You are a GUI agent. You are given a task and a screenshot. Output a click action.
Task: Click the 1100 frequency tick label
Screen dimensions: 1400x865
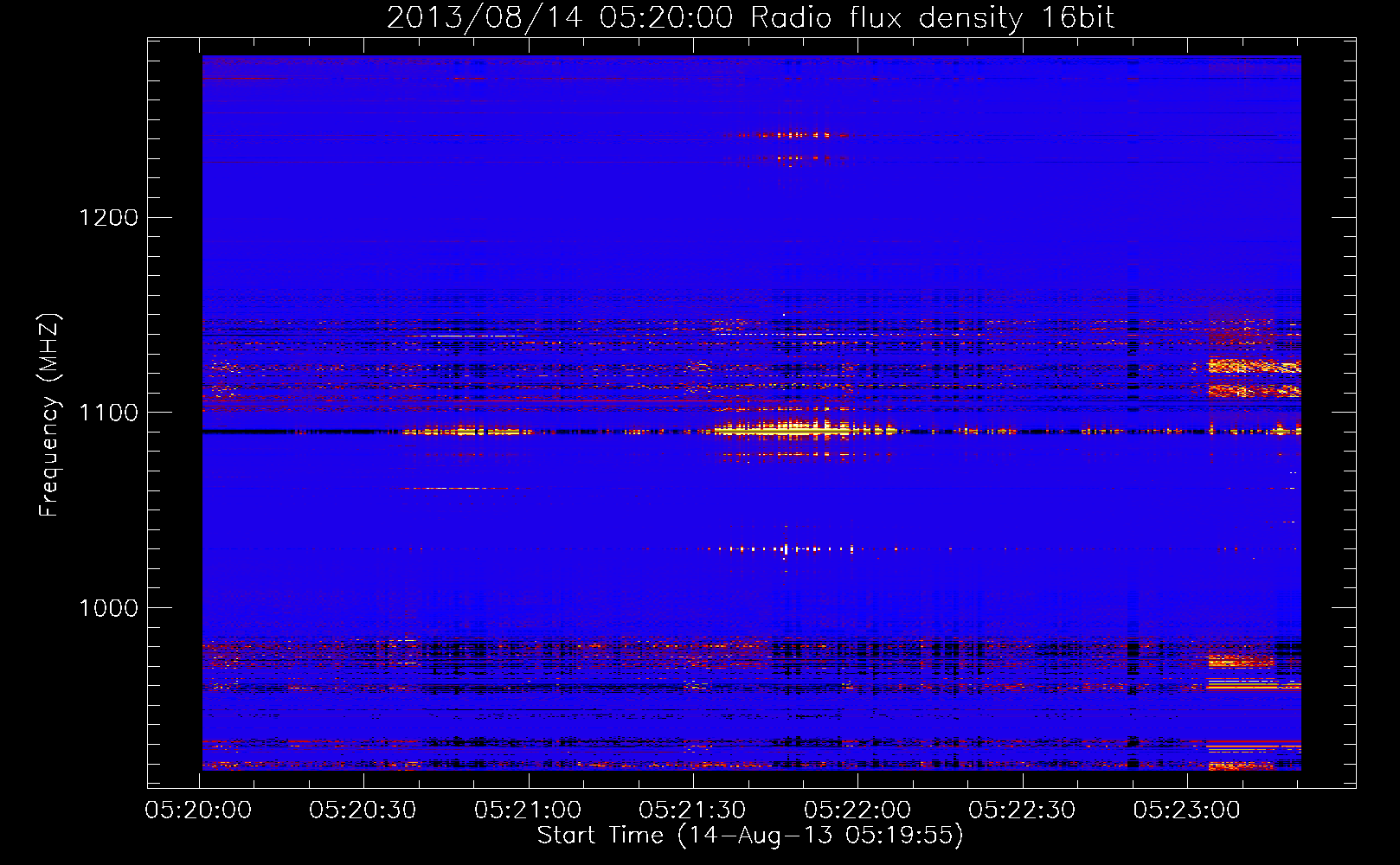click(x=108, y=413)
